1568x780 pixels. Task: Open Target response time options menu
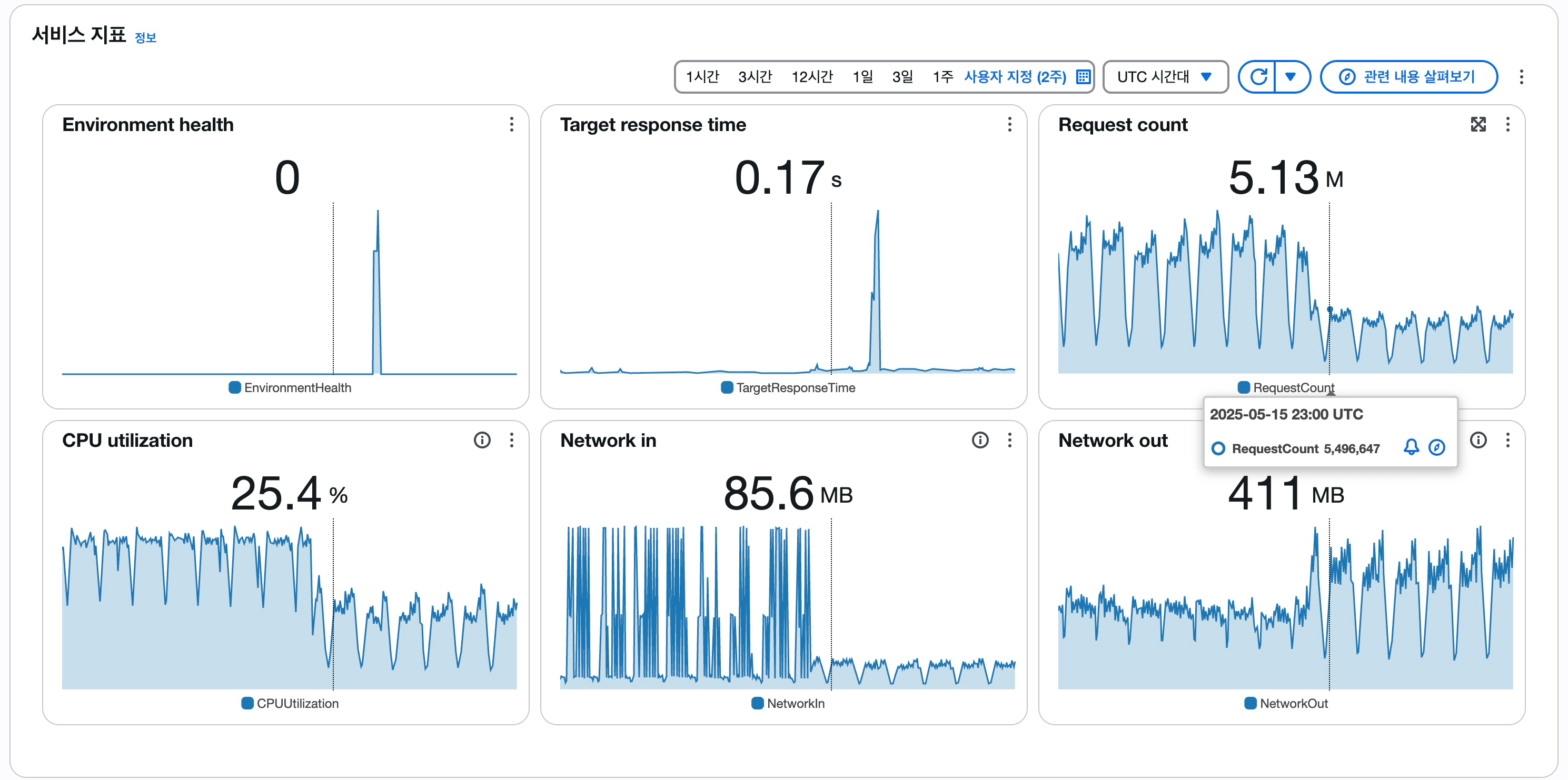1009,125
